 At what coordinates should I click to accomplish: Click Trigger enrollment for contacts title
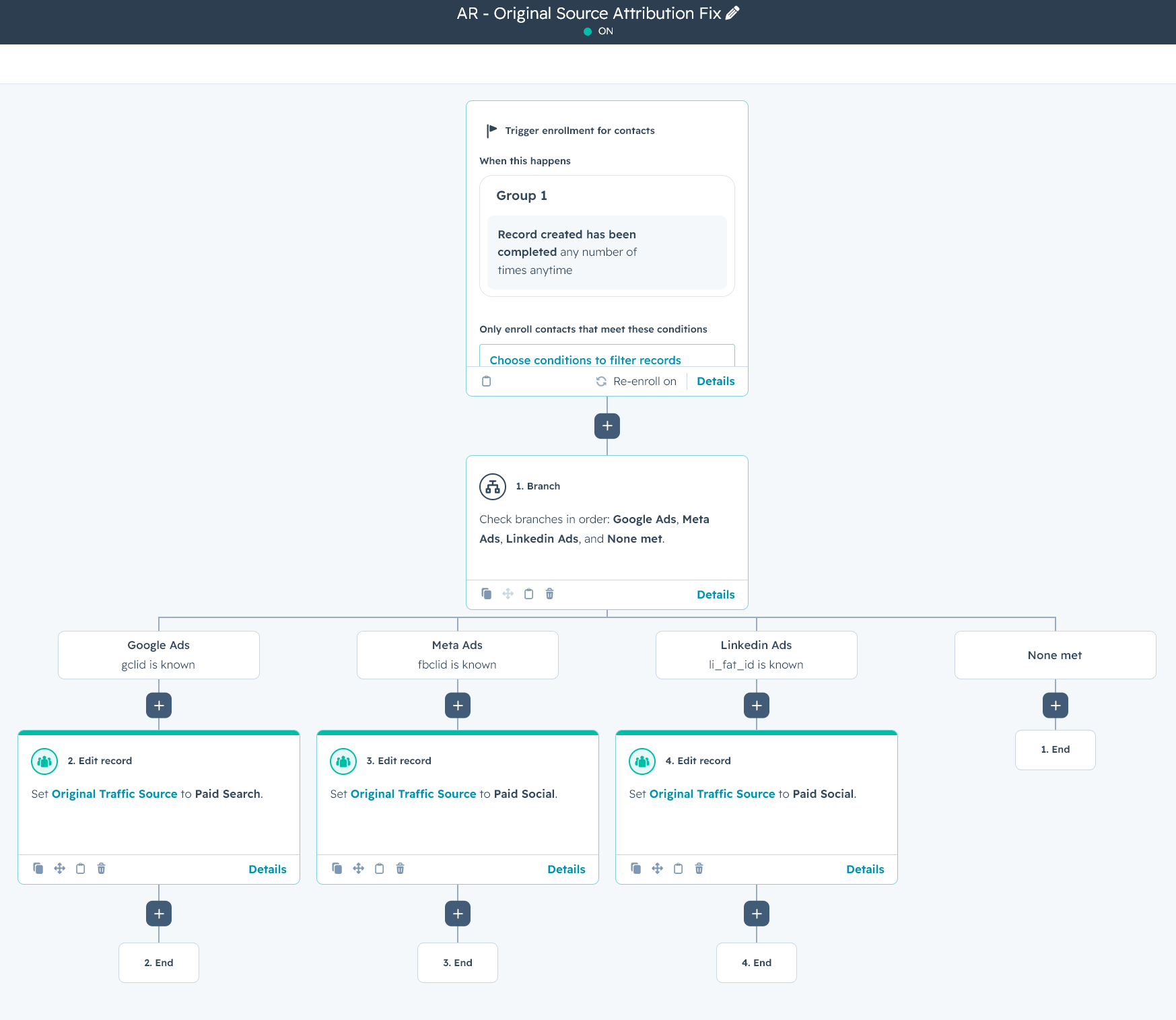pos(580,131)
